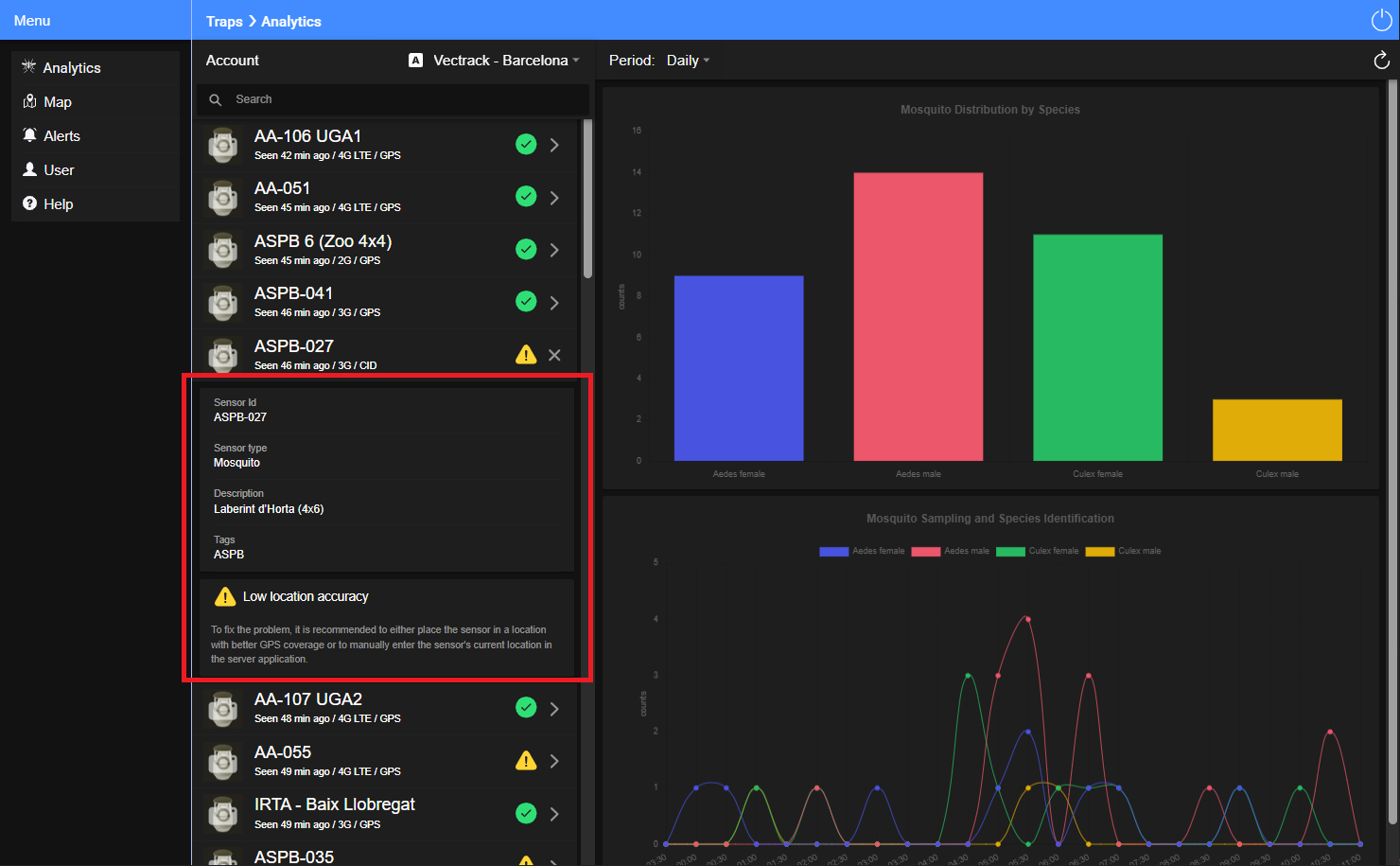Toggle the Aedes female legend entry
Image resolution: width=1400 pixels, height=866 pixels.
click(x=862, y=551)
